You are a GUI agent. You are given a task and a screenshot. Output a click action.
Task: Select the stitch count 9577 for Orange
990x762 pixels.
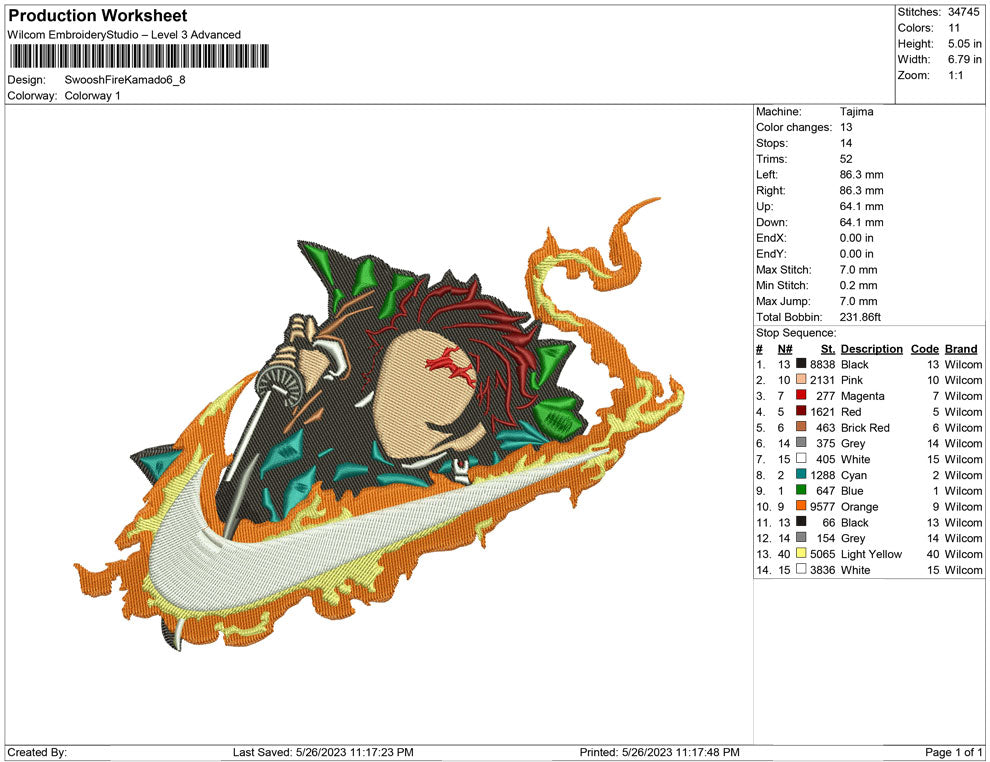point(823,506)
